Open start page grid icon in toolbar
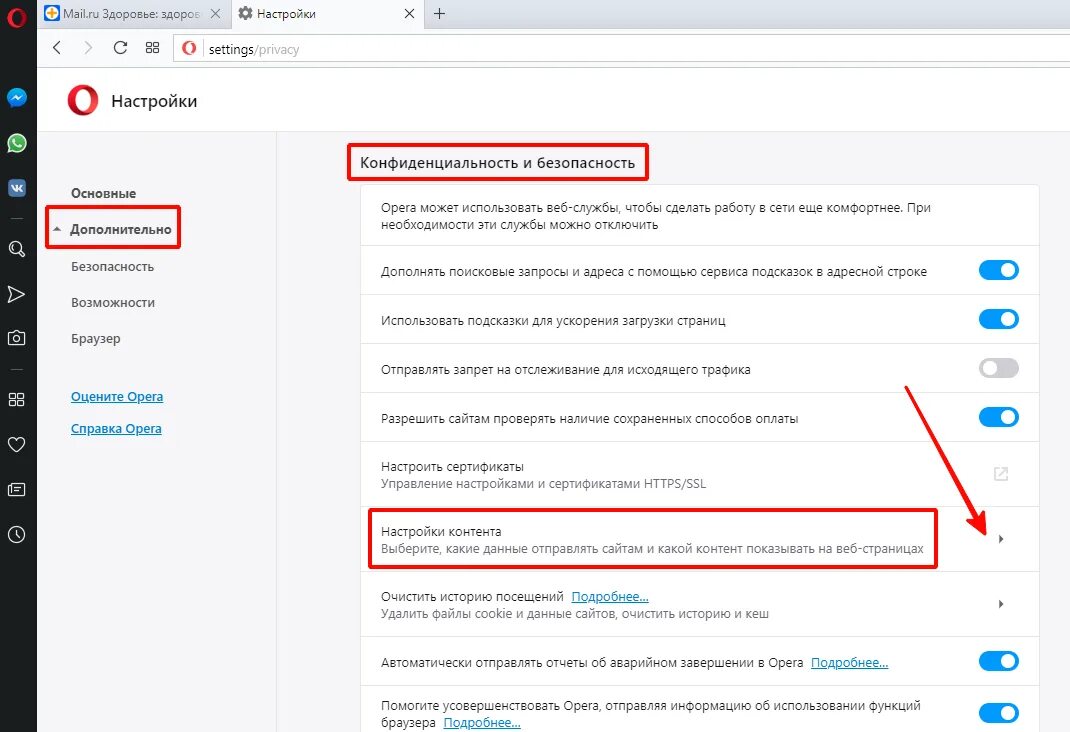Viewport: 1070px width, 732px height. [x=152, y=47]
